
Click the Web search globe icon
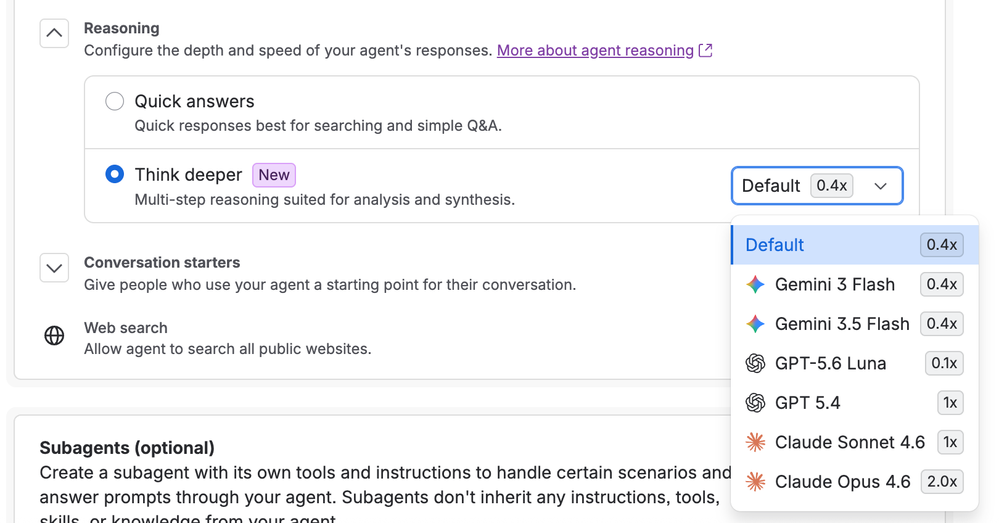click(54, 335)
